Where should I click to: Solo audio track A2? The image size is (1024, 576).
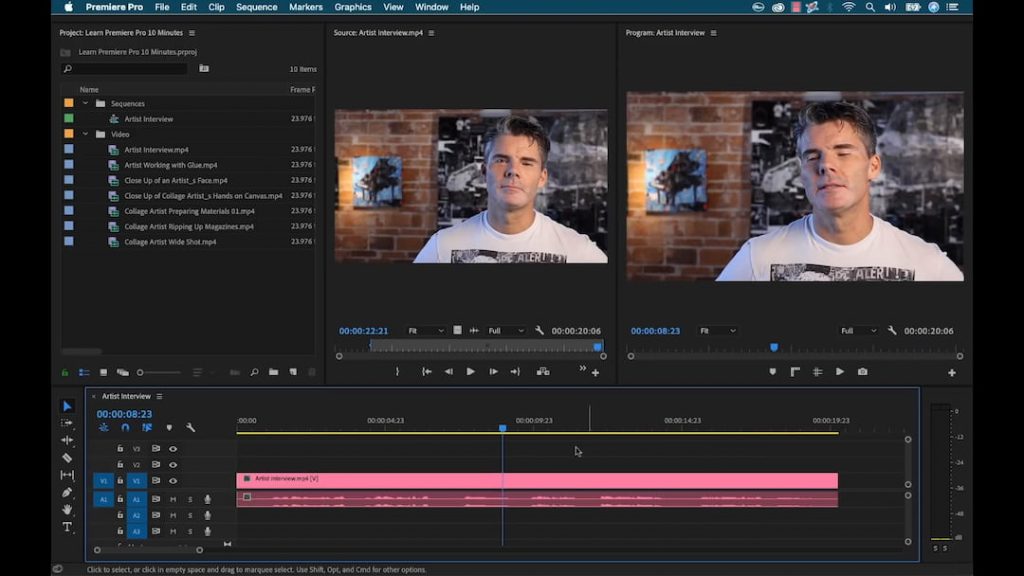[x=189, y=515]
